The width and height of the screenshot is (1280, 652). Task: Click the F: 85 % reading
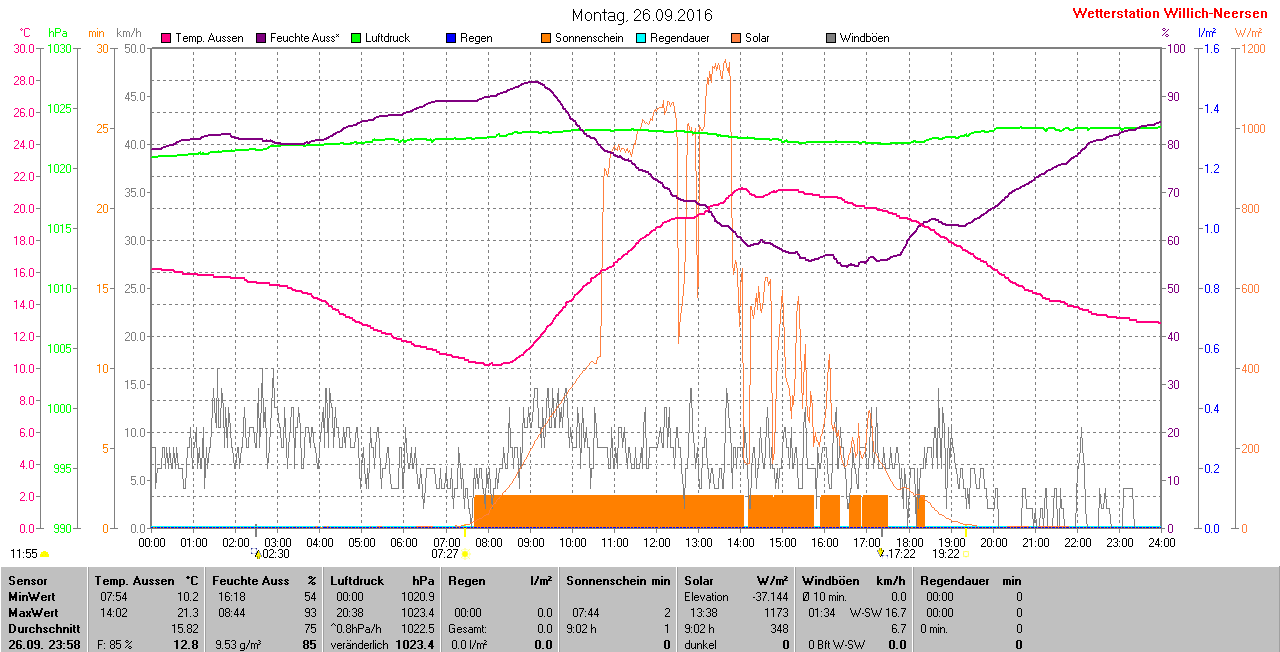point(116,645)
